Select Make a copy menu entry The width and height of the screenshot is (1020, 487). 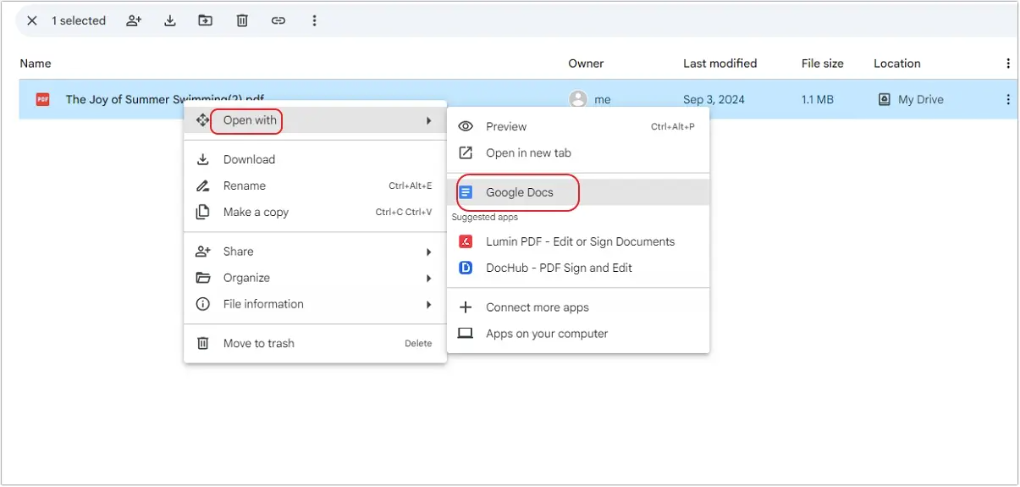click(x=315, y=212)
